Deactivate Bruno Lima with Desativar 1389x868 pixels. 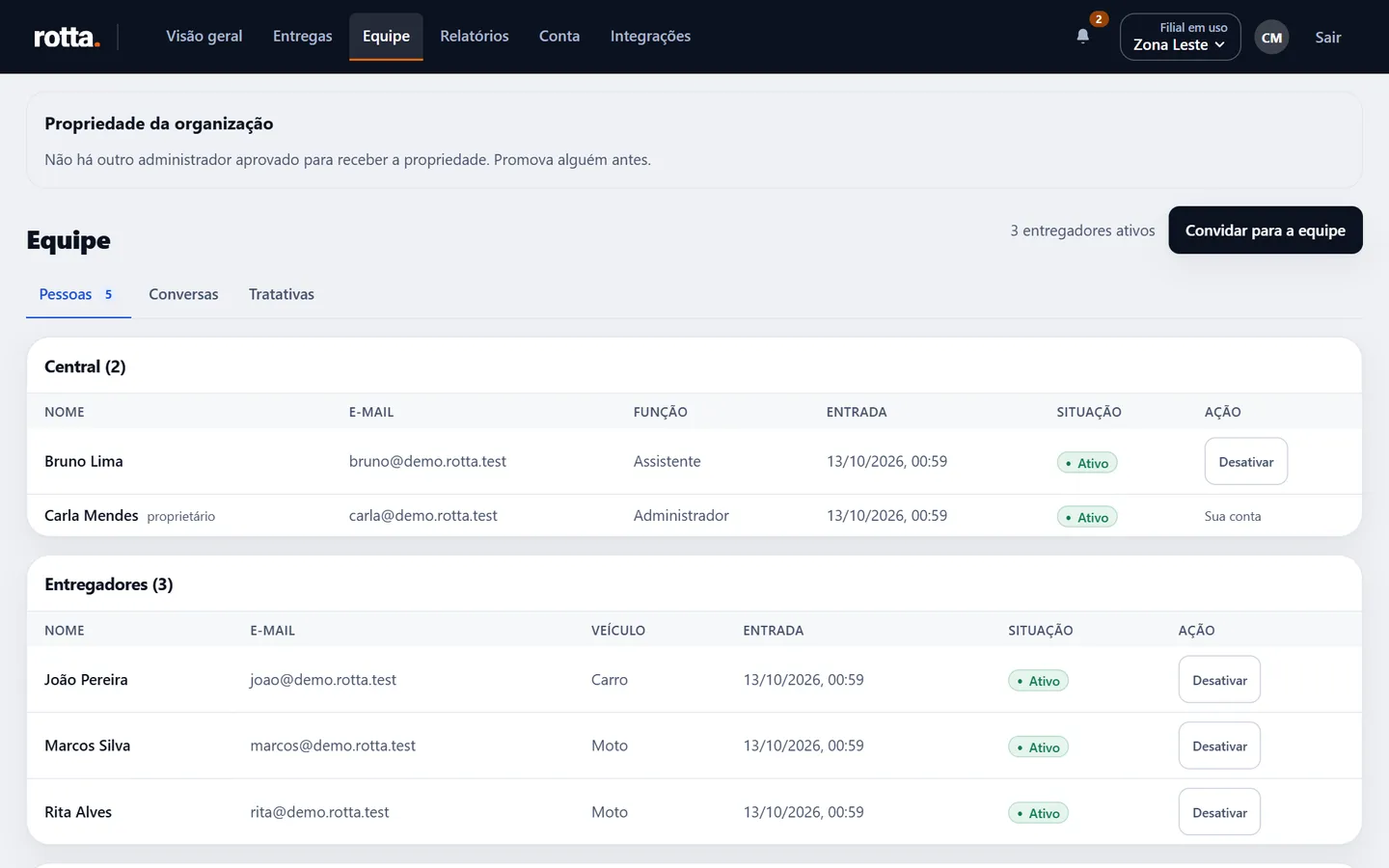(1245, 462)
